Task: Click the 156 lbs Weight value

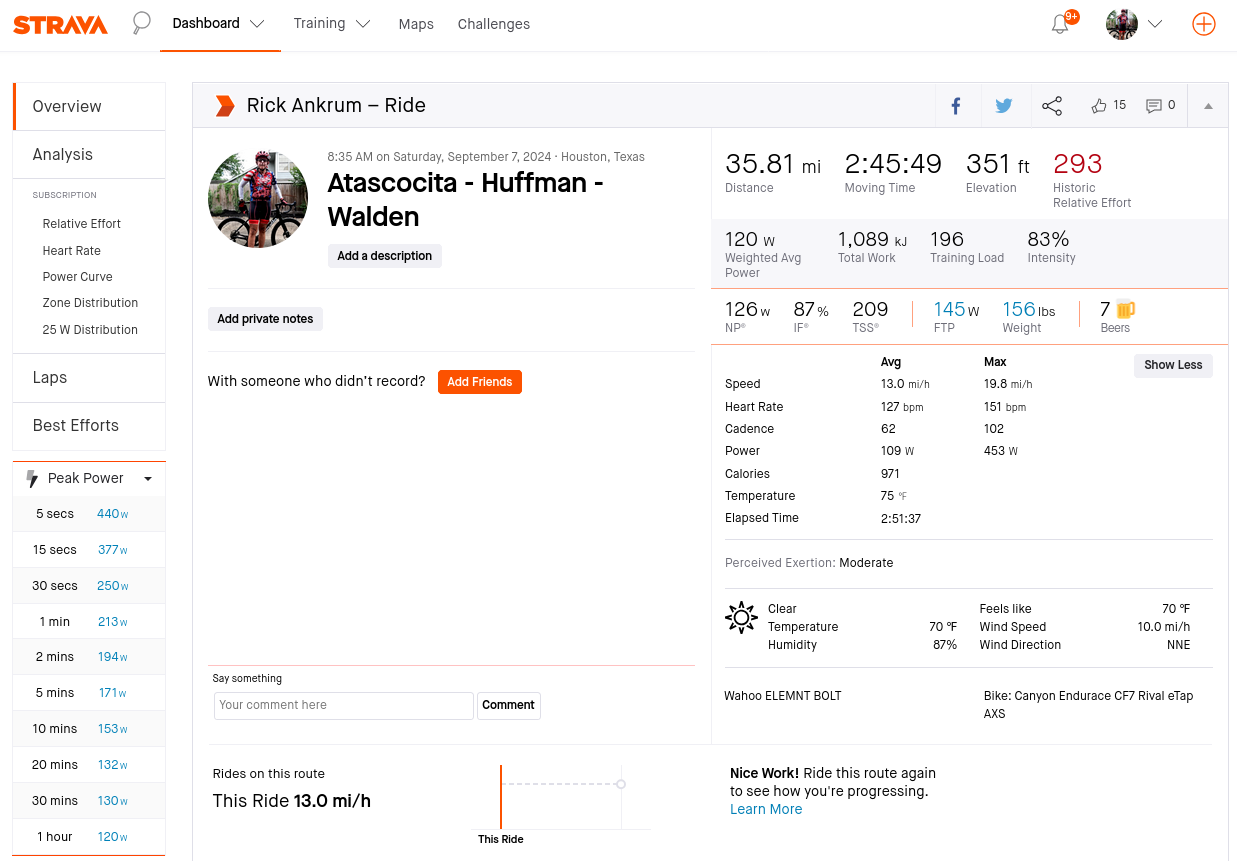Action: tap(1028, 310)
